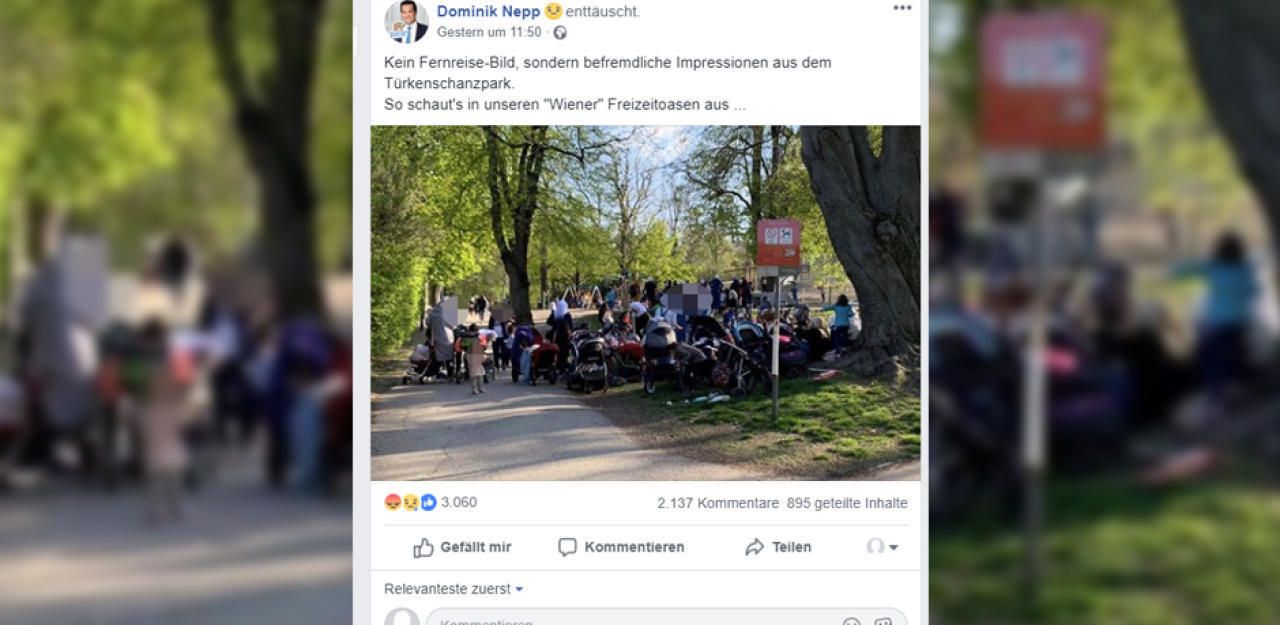Click the emoji picker in comment box
1280x625 pixels.
851,621
